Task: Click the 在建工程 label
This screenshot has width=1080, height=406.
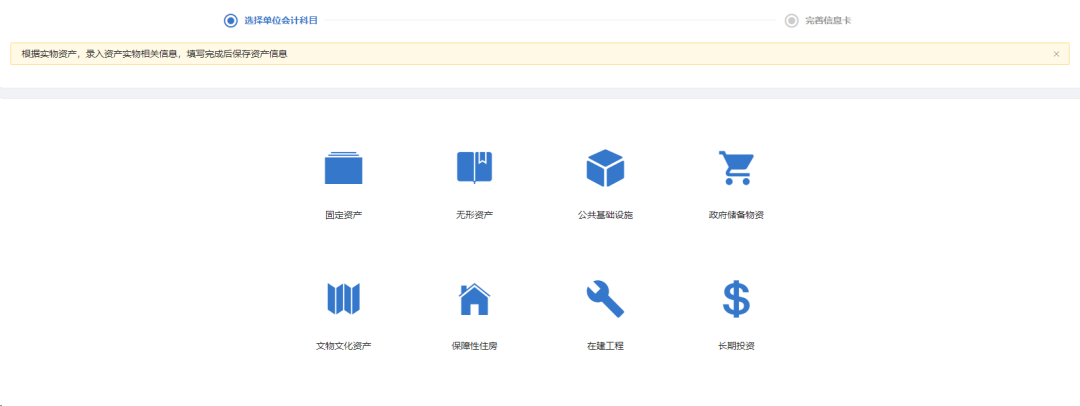Action: click(605, 346)
